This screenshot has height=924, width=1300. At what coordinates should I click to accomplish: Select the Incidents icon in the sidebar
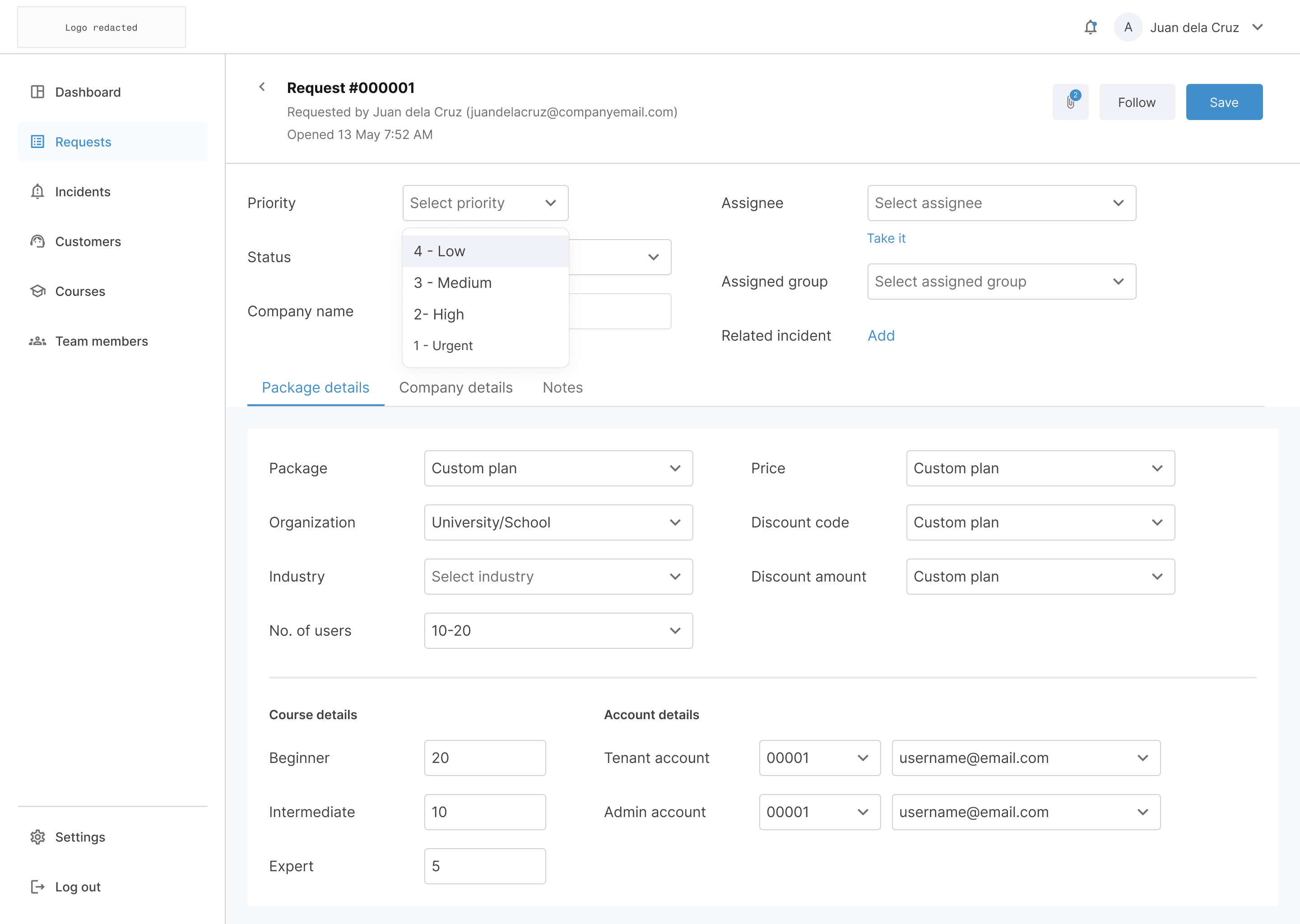tap(37, 192)
